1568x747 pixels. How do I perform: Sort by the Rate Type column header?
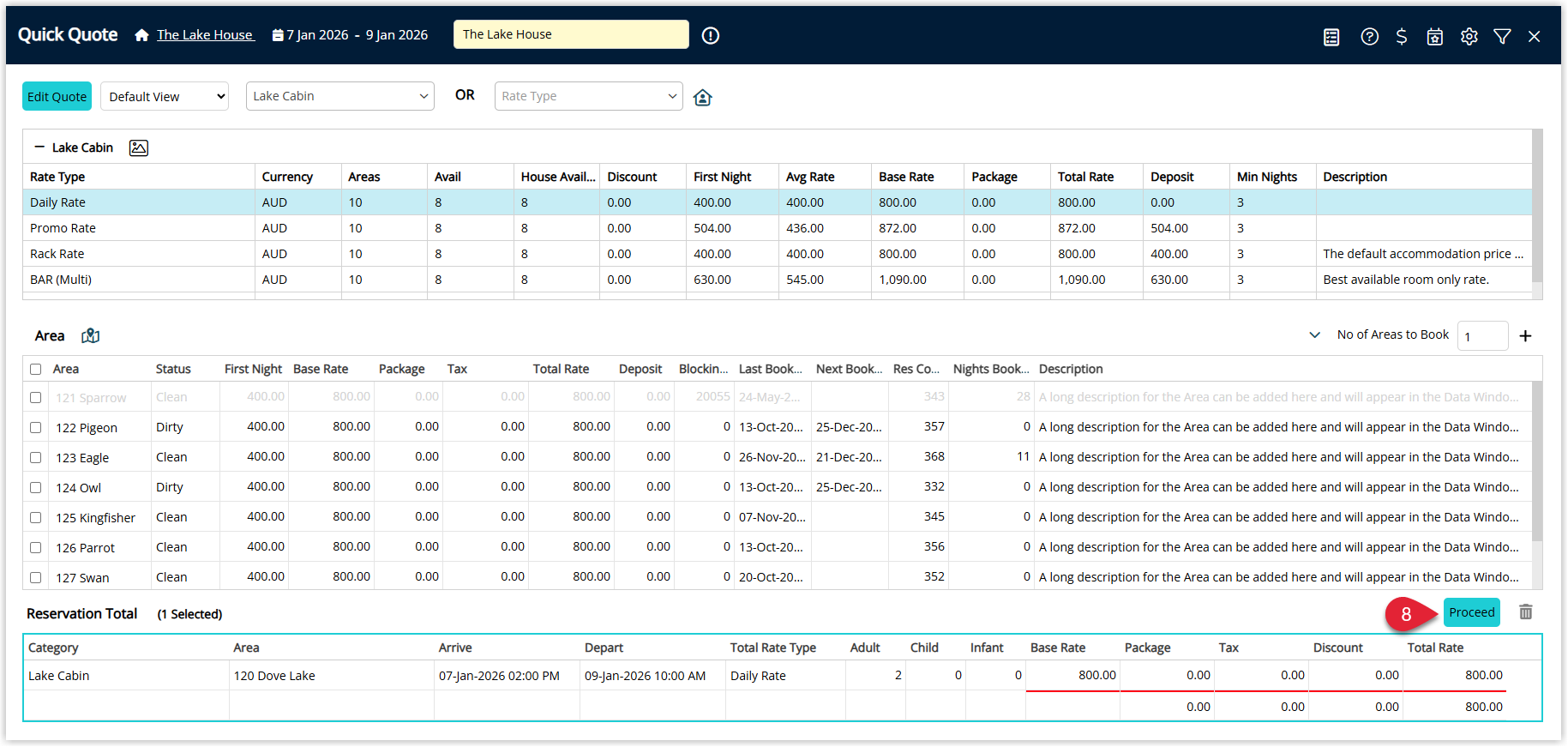[139, 177]
